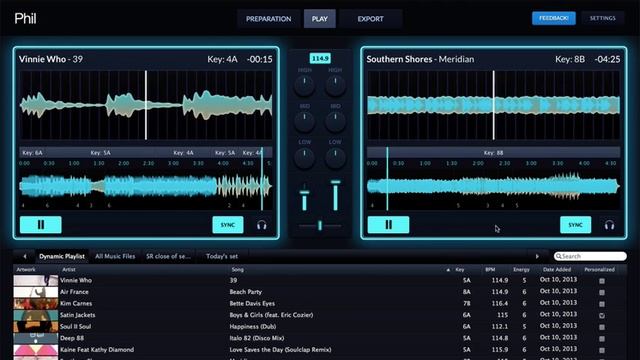Image resolution: width=640 pixels, height=360 pixels.
Task: Toggle Personalized checkbox for Satin Jackets
Action: coord(602,316)
